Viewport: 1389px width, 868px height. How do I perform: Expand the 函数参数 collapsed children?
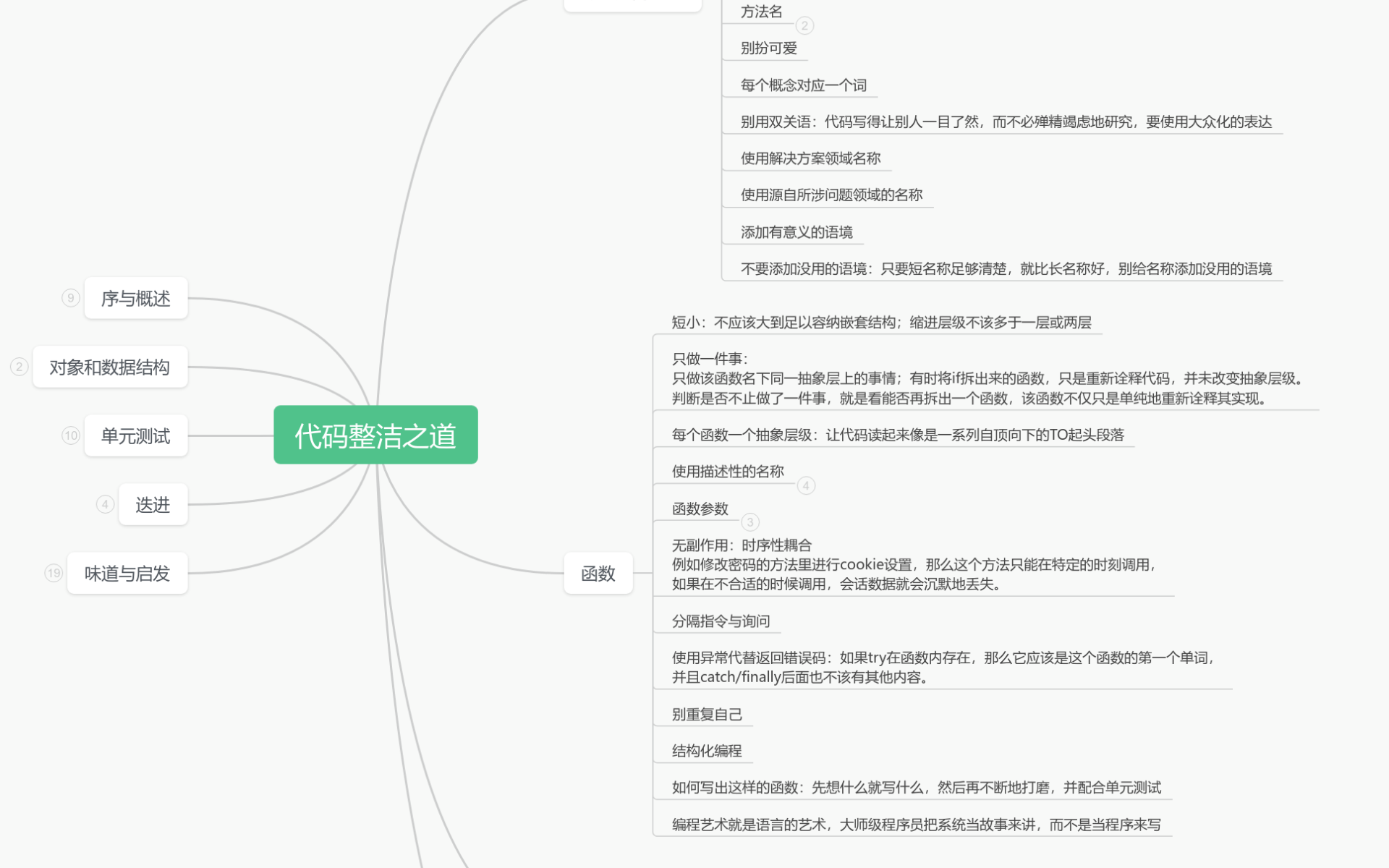tap(749, 523)
